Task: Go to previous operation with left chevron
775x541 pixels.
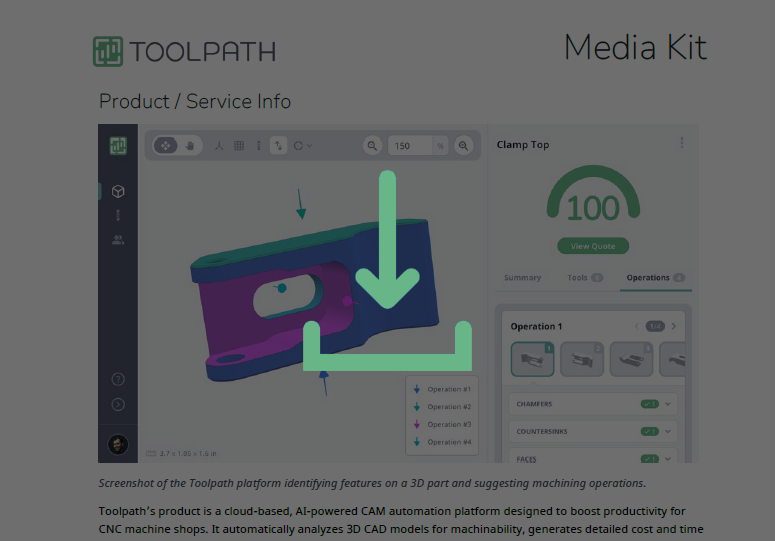Action: [637, 327]
